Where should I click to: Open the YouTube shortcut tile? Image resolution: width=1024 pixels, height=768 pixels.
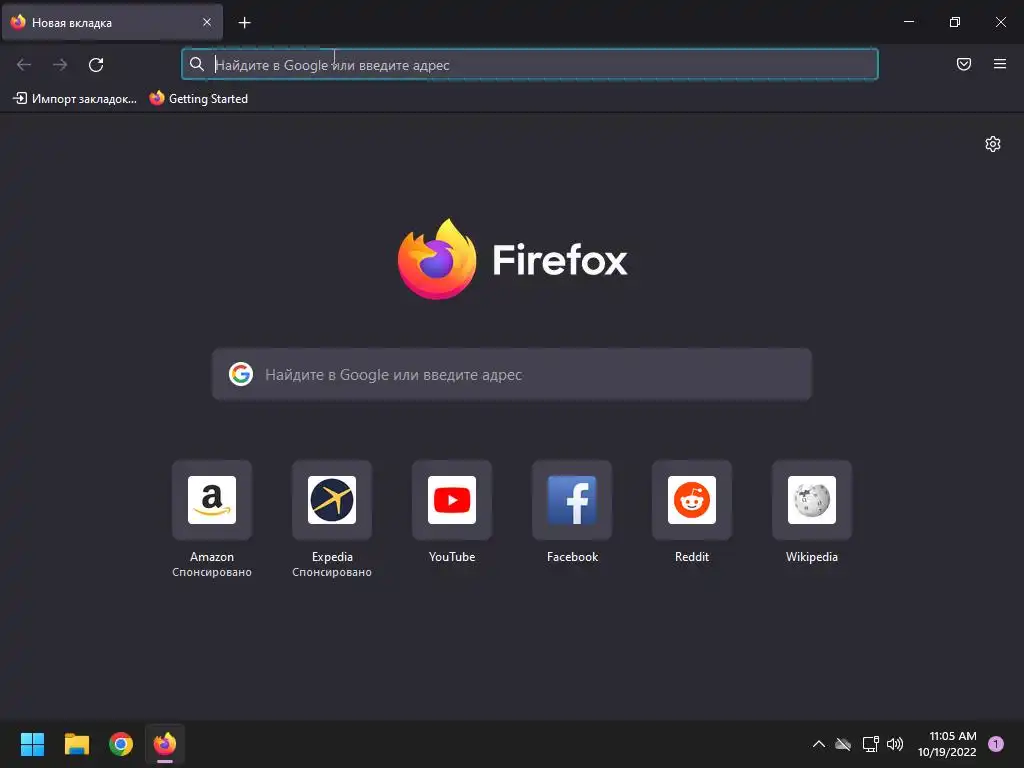[452, 500]
